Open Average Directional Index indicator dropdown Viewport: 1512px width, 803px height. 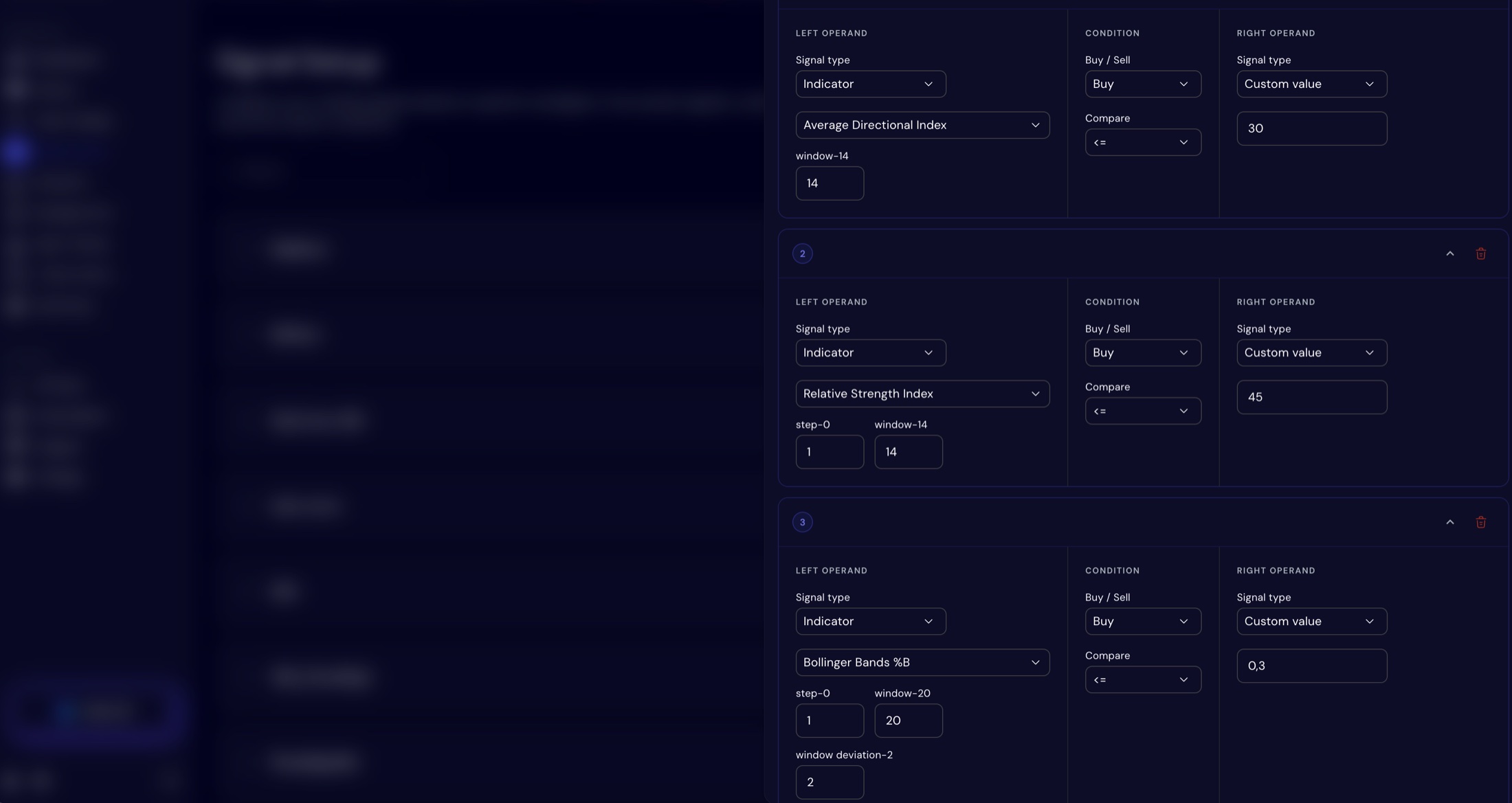[x=922, y=125]
